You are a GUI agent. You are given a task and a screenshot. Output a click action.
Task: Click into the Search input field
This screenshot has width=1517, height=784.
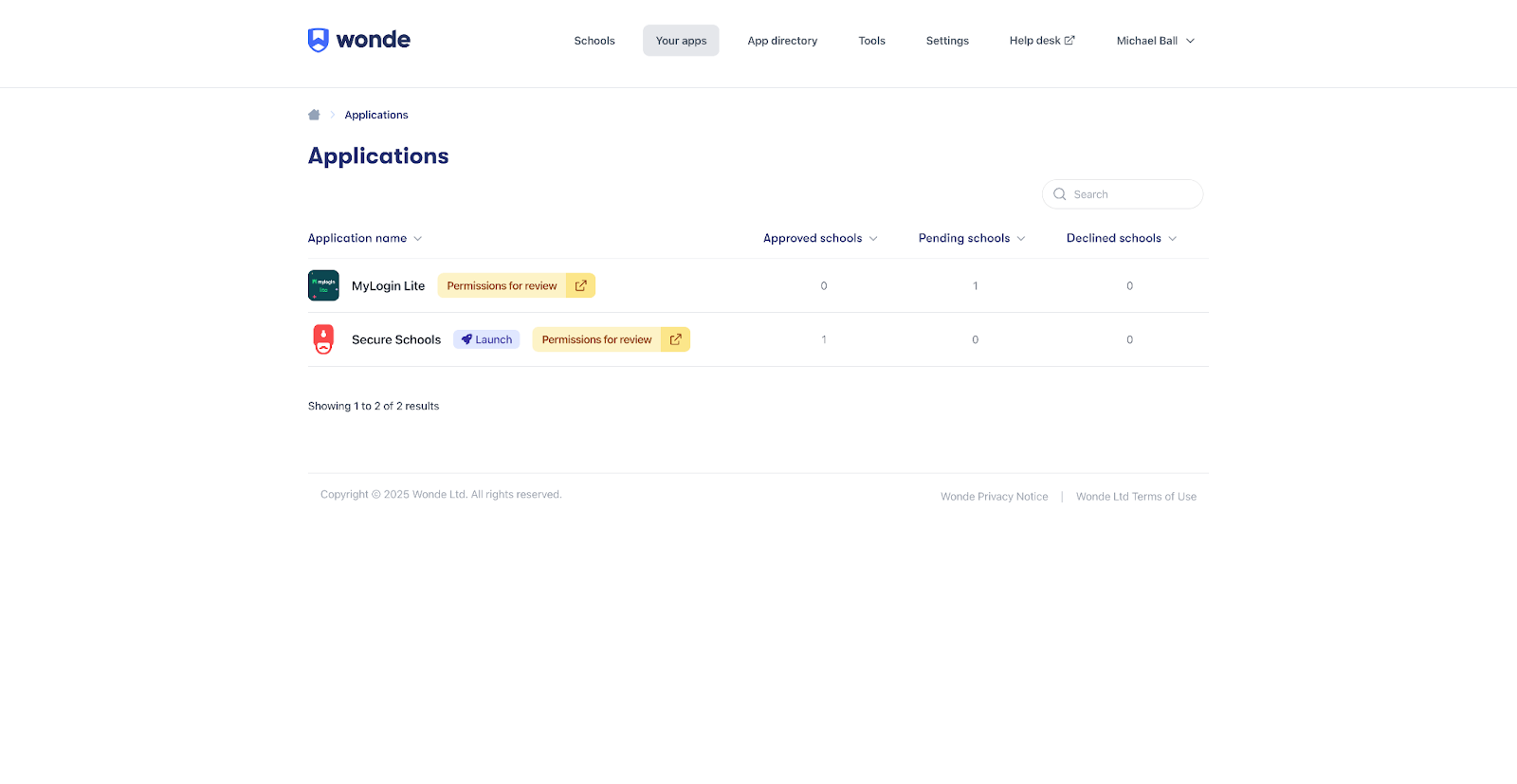pos(1132,194)
